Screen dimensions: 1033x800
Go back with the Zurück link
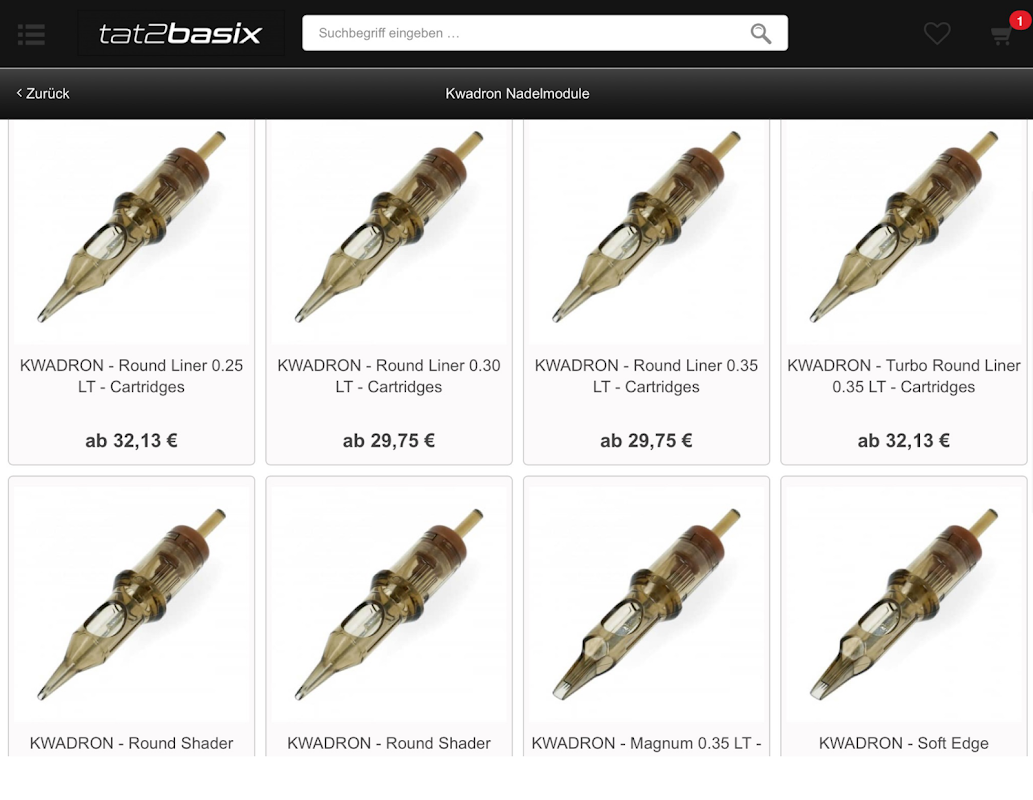(43, 94)
